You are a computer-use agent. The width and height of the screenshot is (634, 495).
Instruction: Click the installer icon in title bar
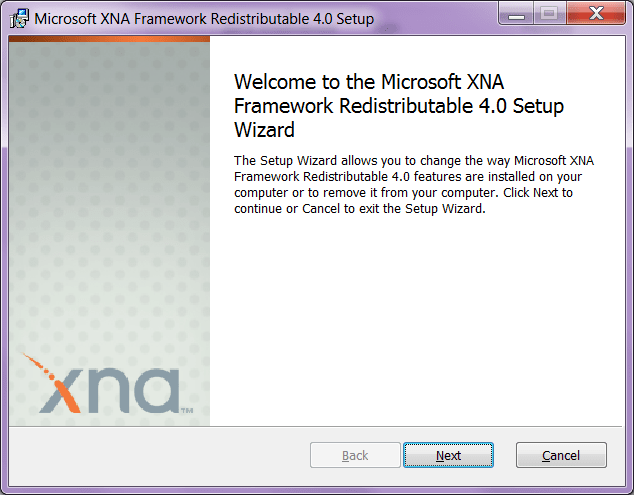tap(19, 19)
